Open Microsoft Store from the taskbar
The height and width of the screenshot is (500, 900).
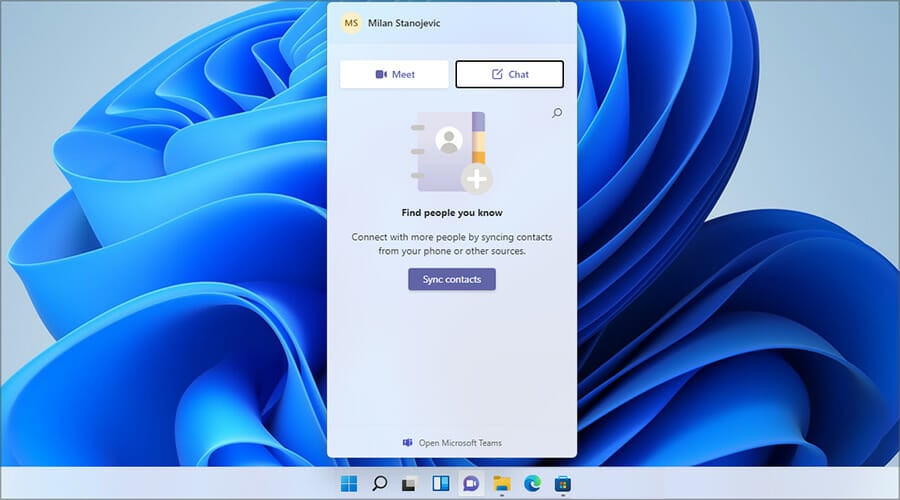pyautogui.click(x=562, y=484)
